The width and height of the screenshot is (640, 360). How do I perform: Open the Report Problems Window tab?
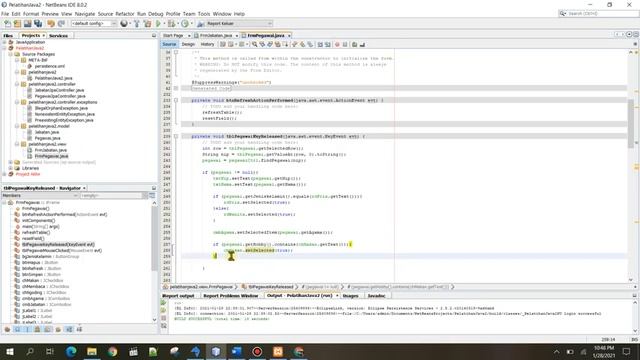[231, 296]
